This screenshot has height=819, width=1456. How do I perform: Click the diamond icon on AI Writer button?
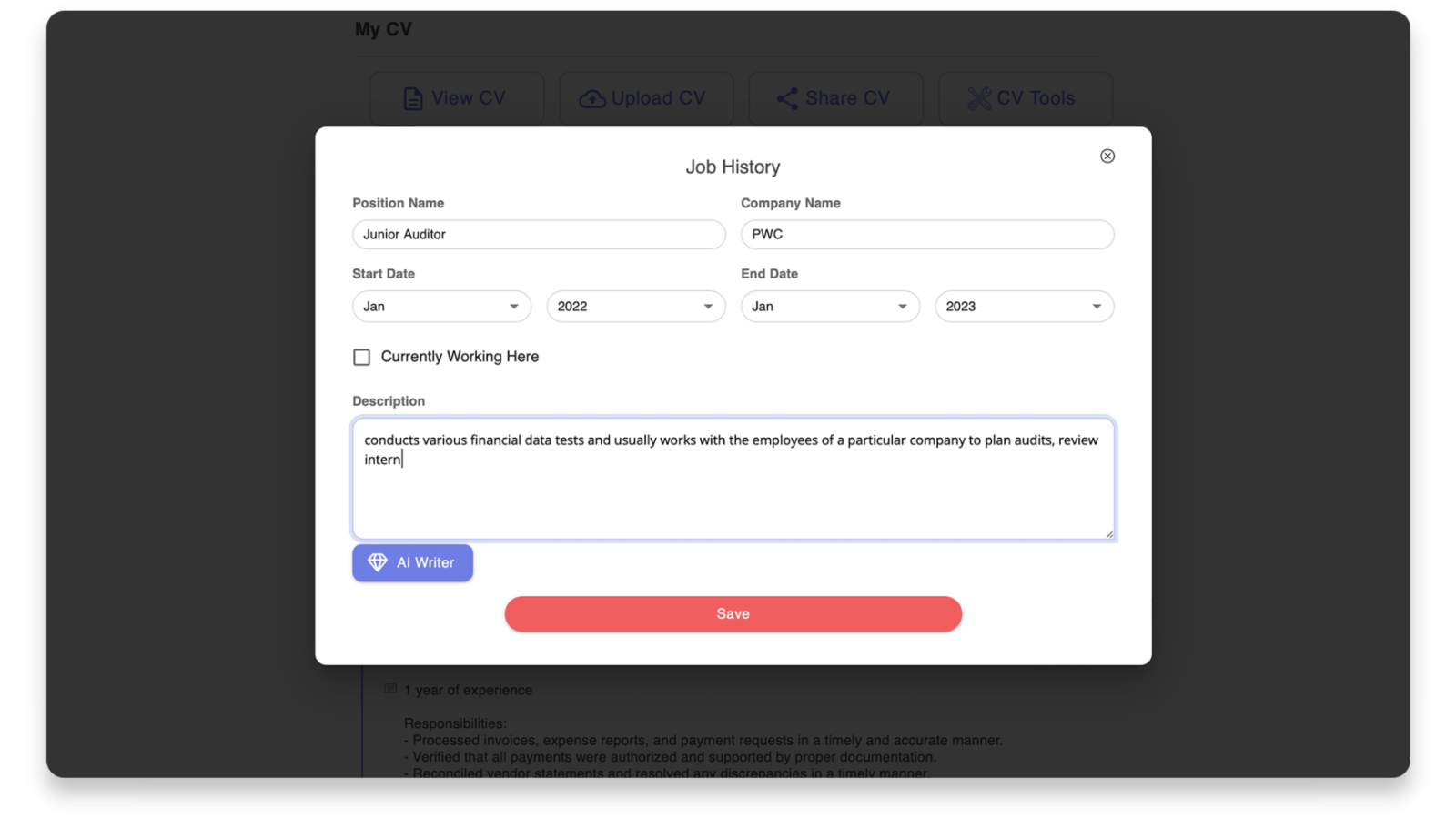click(x=377, y=562)
